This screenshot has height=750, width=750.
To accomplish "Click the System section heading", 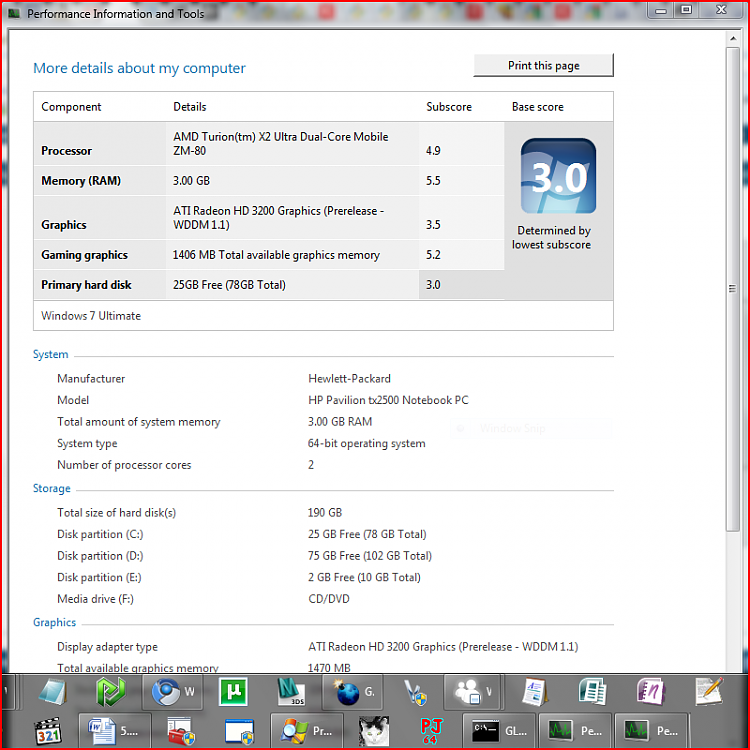I will tap(50, 354).
